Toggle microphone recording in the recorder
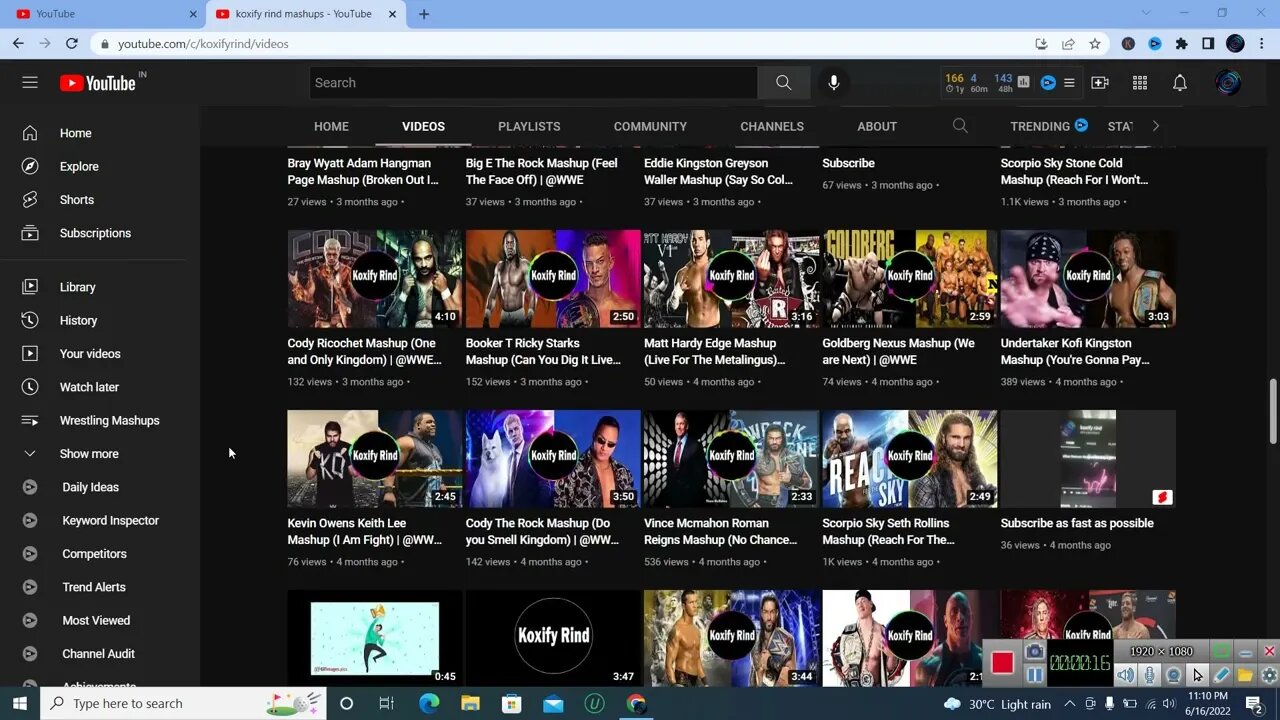 coord(1149,676)
